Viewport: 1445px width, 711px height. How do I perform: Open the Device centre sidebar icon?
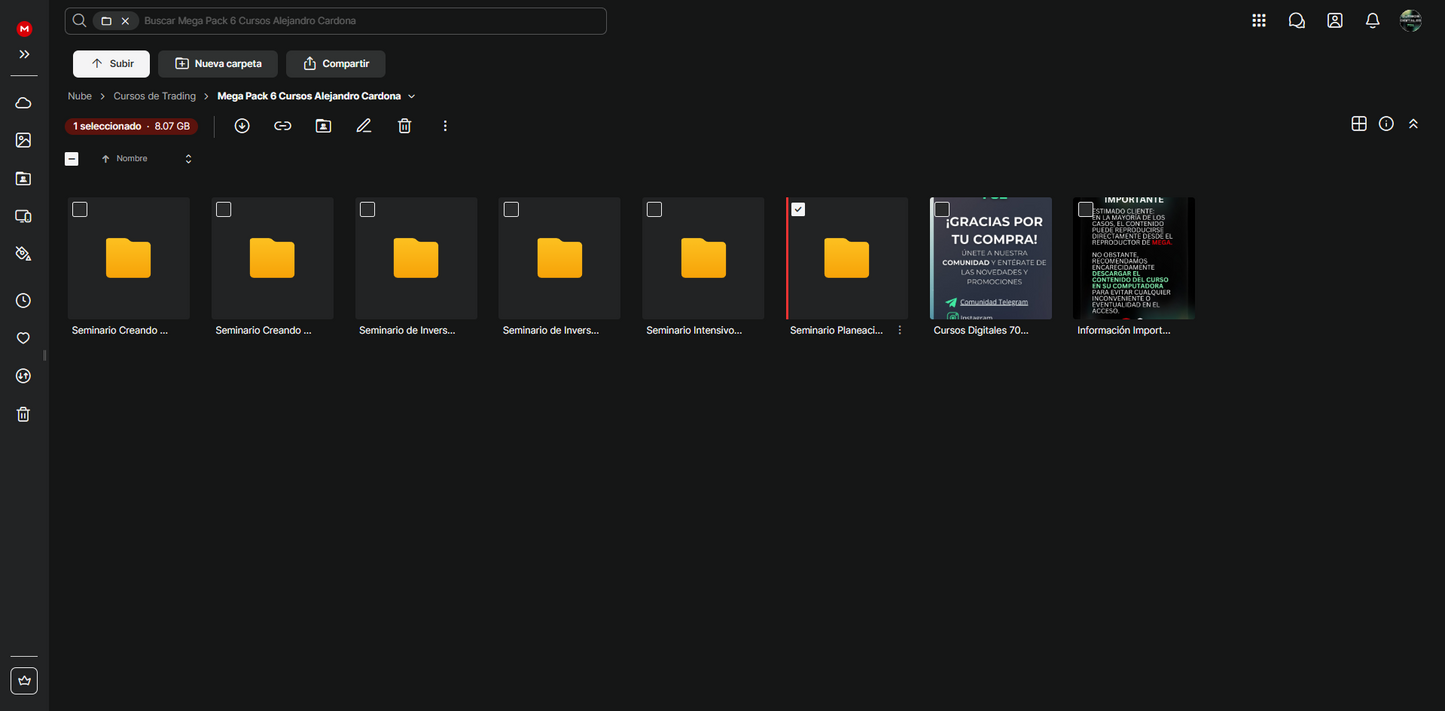coord(24,216)
